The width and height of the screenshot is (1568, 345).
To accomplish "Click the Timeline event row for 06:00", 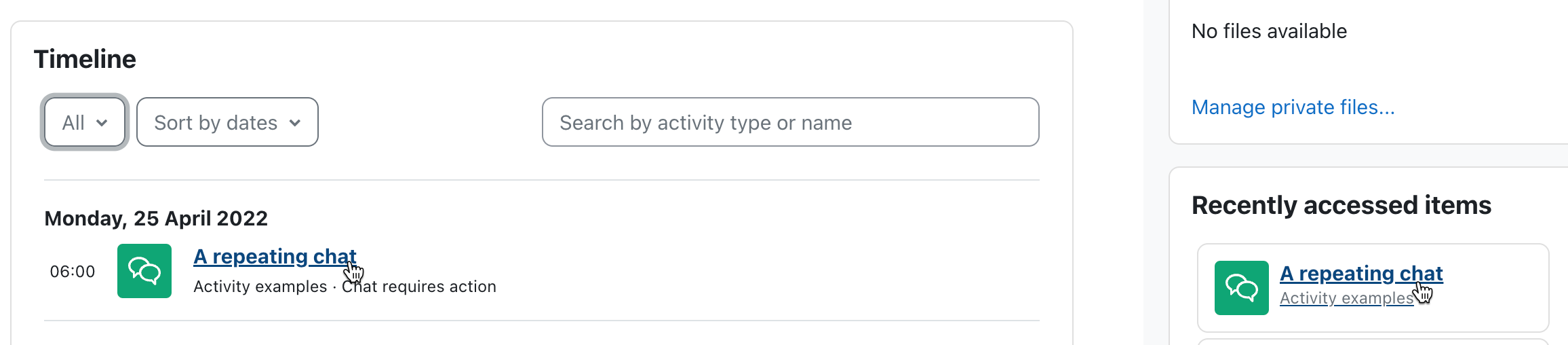I will (x=542, y=272).
